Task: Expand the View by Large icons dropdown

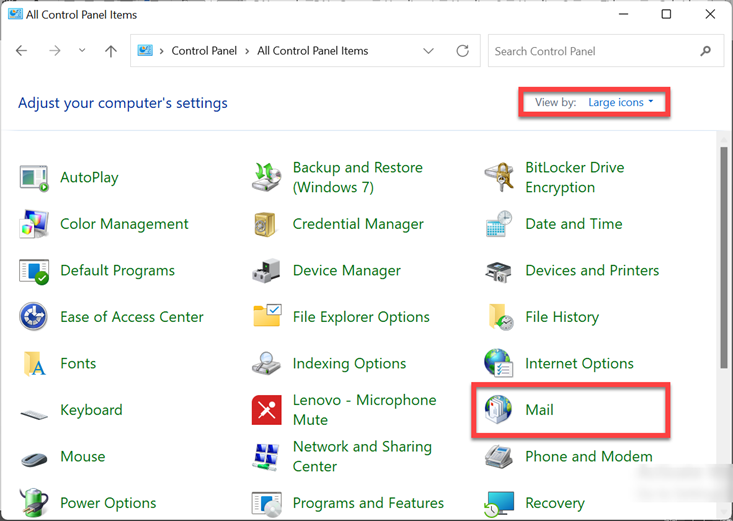Action: (x=620, y=102)
